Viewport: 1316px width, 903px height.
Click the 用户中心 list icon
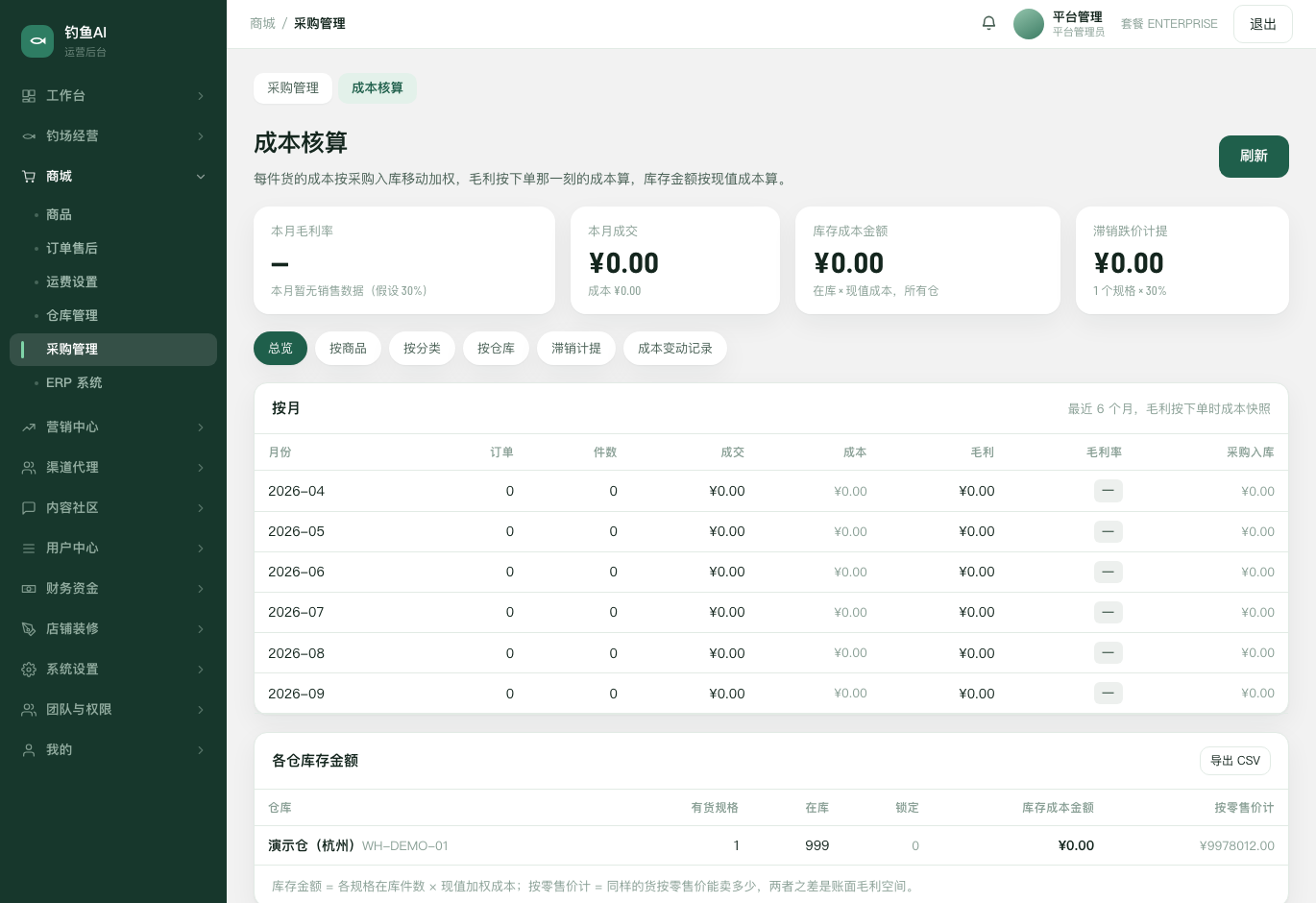coord(29,549)
